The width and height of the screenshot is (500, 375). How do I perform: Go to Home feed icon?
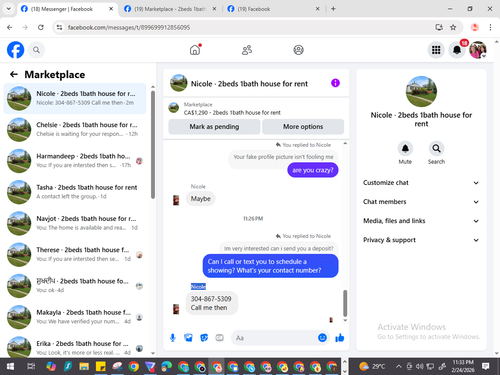point(195,50)
